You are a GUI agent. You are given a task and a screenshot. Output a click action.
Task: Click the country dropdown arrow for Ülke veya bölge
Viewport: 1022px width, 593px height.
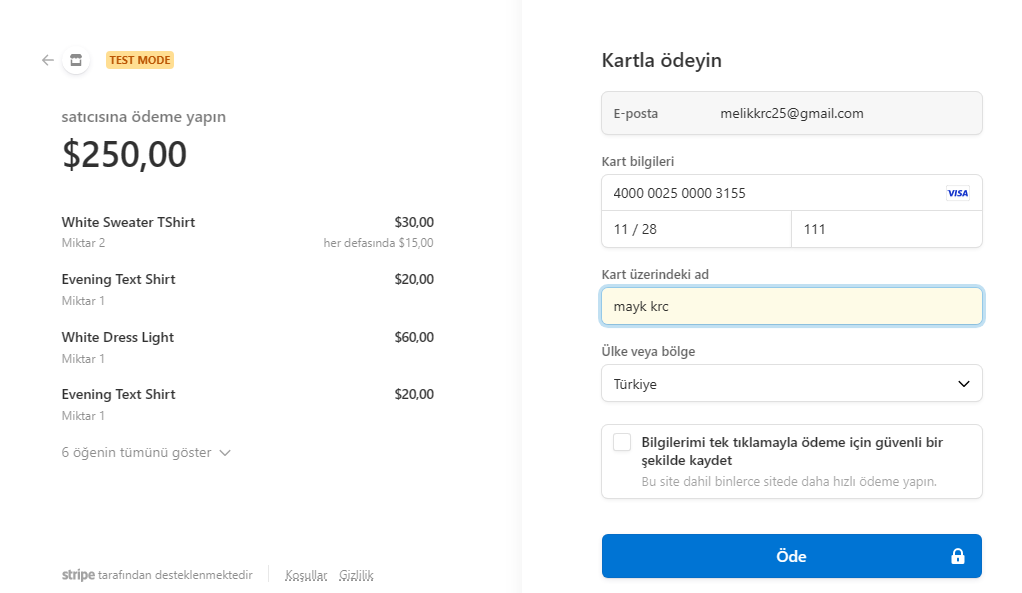pyautogui.click(x=963, y=383)
